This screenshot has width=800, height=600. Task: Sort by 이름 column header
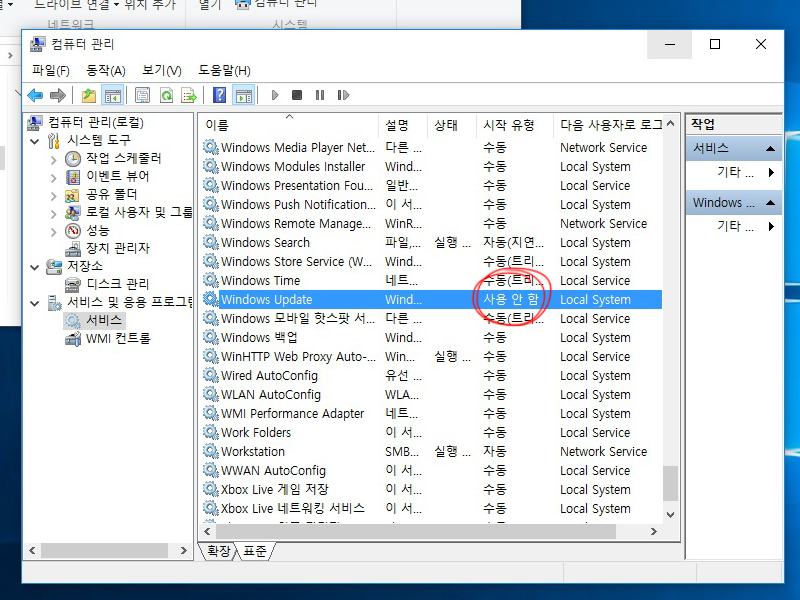click(288, 126)
